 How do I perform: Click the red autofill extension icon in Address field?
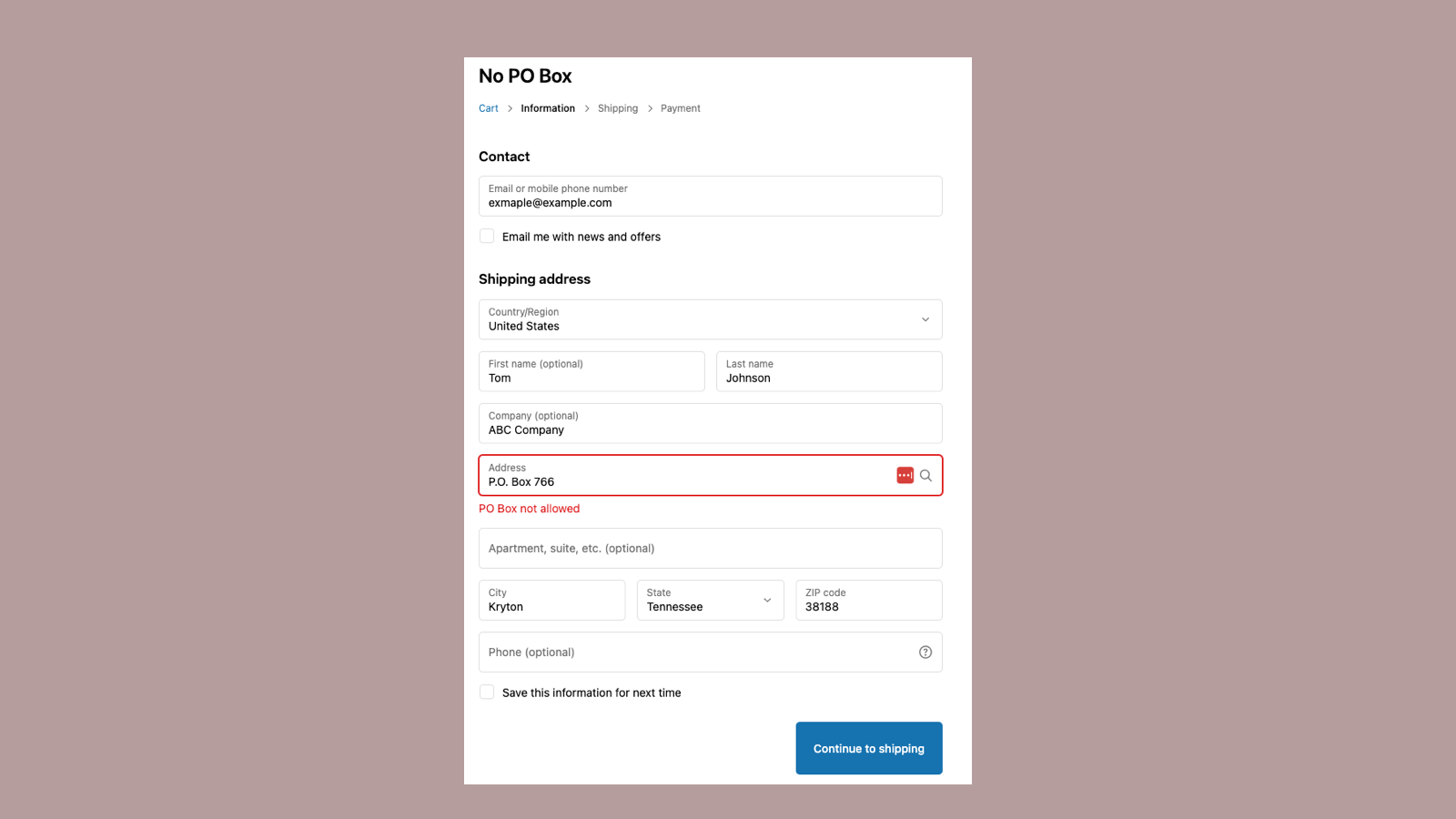point(905,475)
